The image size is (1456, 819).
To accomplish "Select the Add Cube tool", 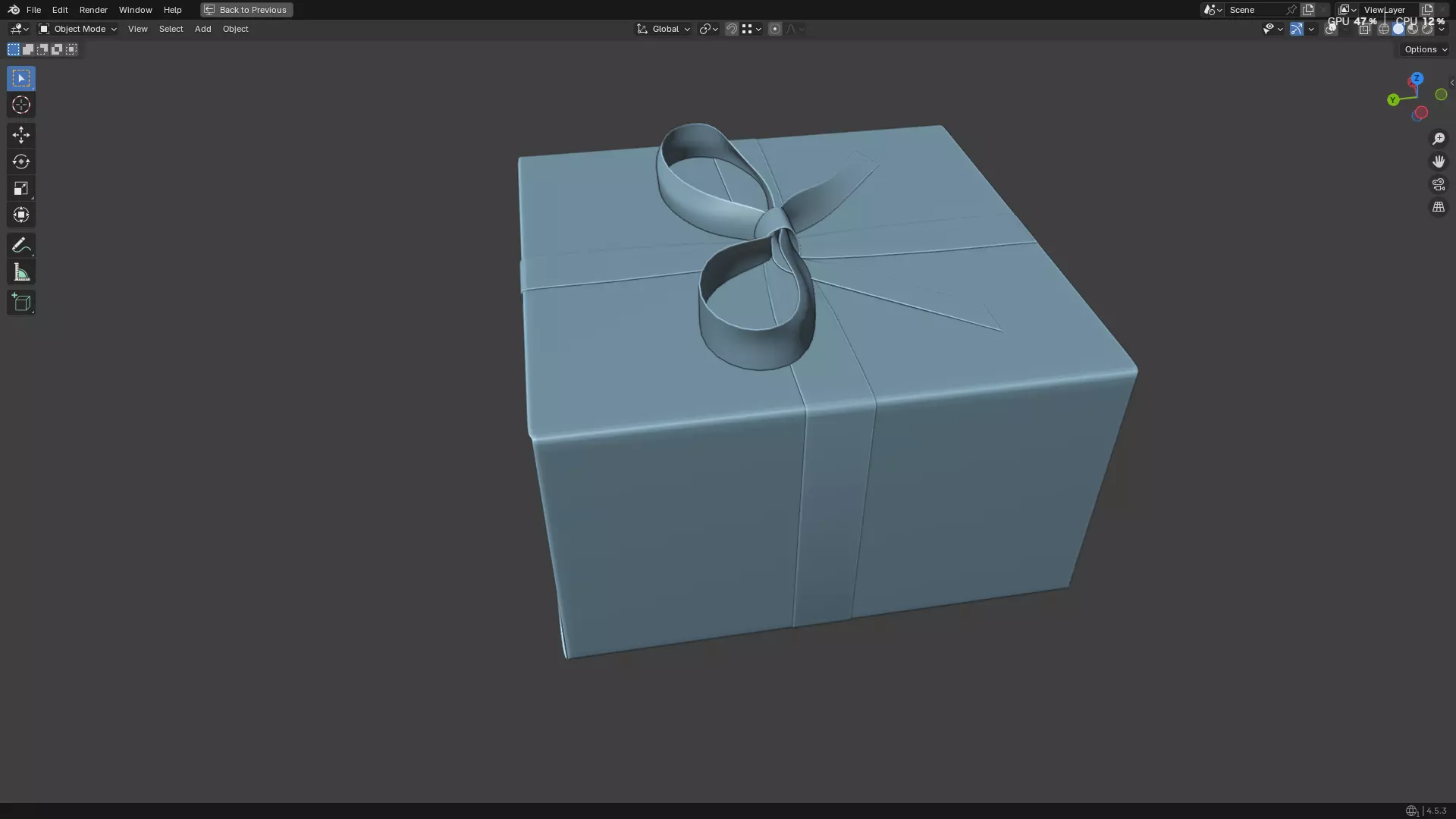I will (x=20, y=302).
